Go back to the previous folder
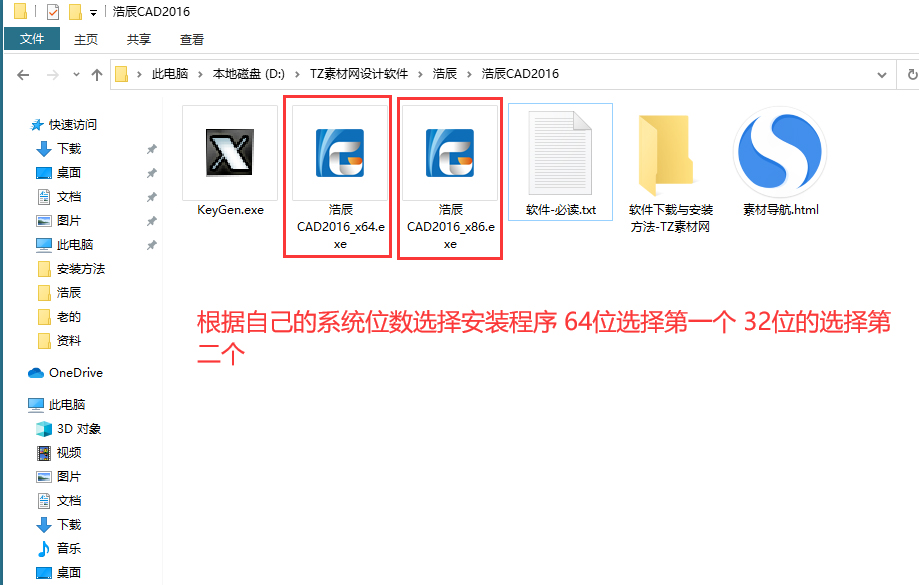The image size is (919, 585). tap(23, 74)
